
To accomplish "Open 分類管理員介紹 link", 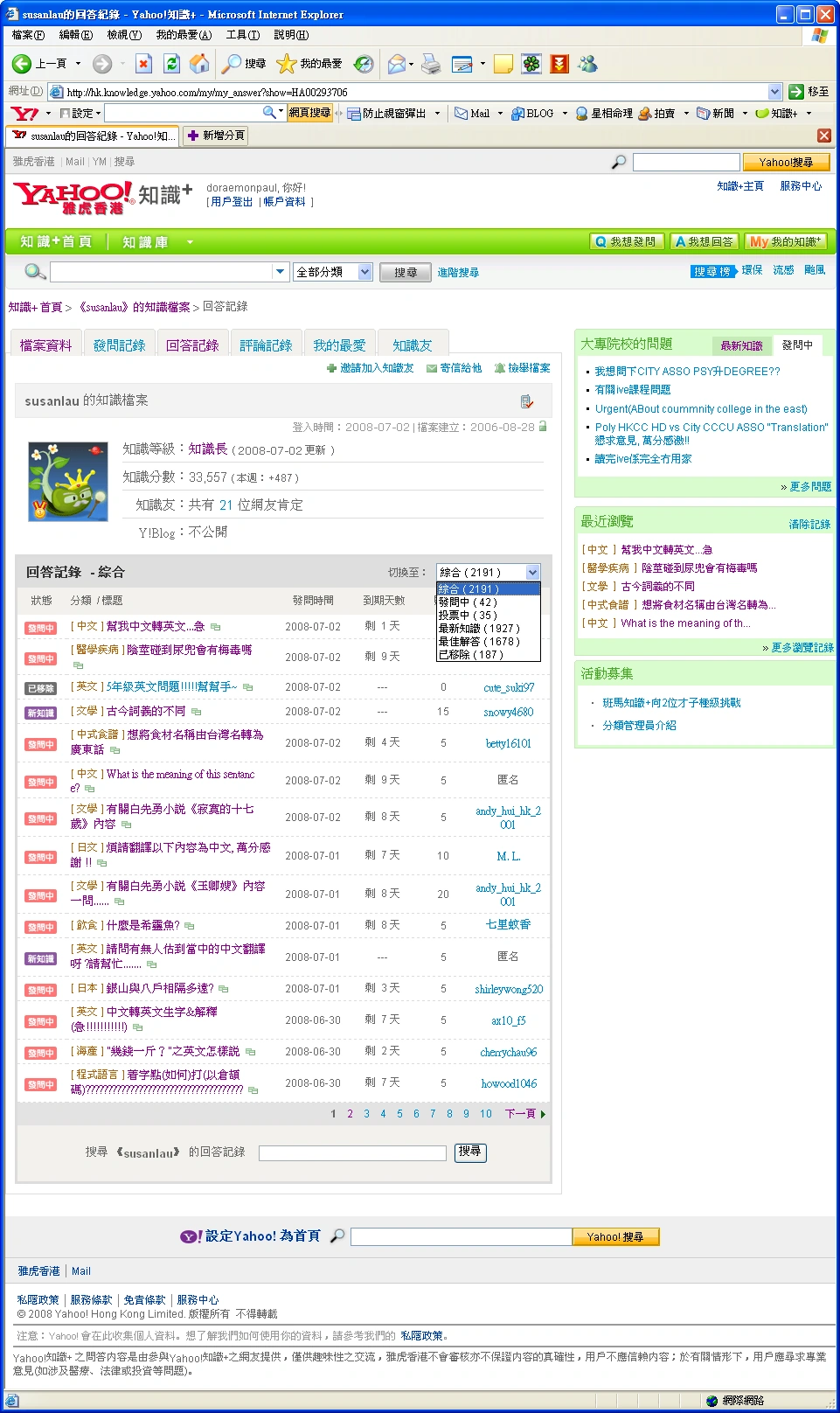I will pyautogui.click(x=639, y=726).
